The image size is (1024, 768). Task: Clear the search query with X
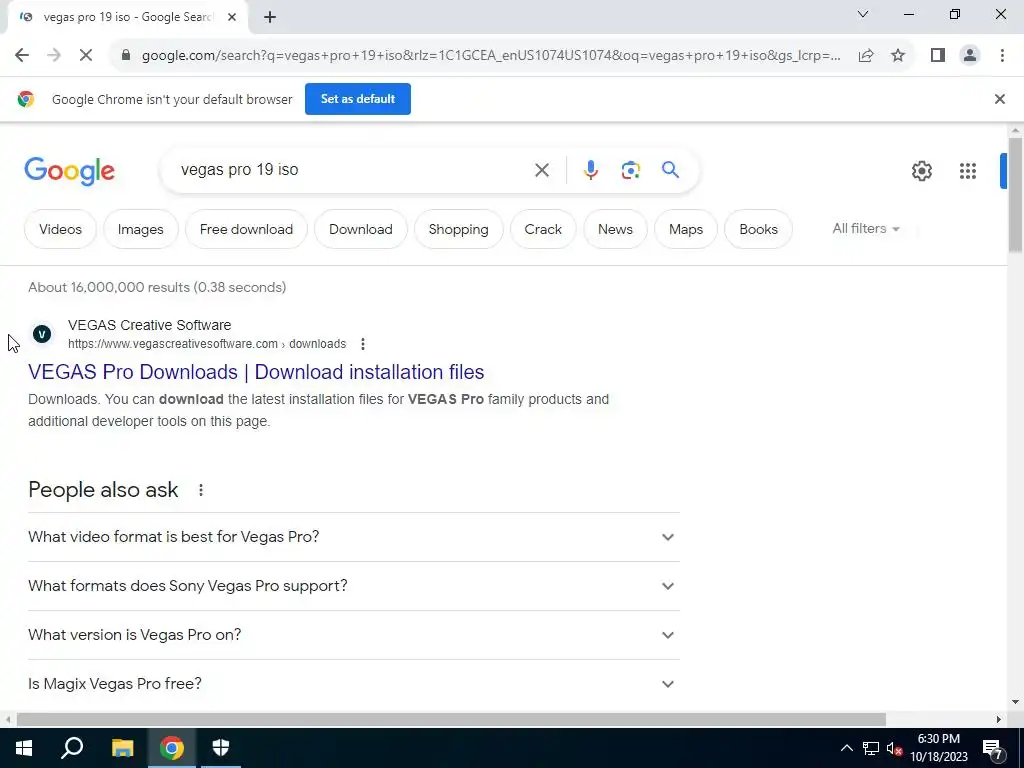(541, 170)
